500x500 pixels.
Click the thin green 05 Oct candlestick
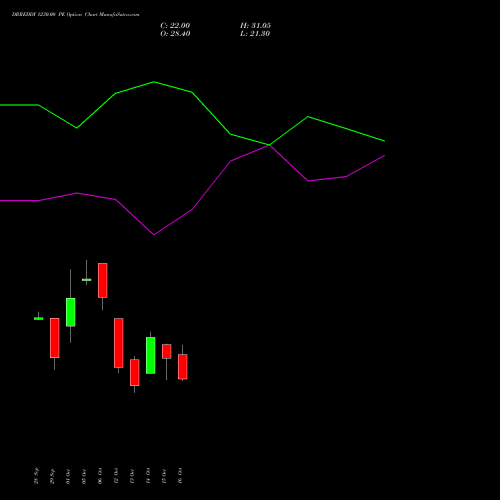[x=86, y=280]
